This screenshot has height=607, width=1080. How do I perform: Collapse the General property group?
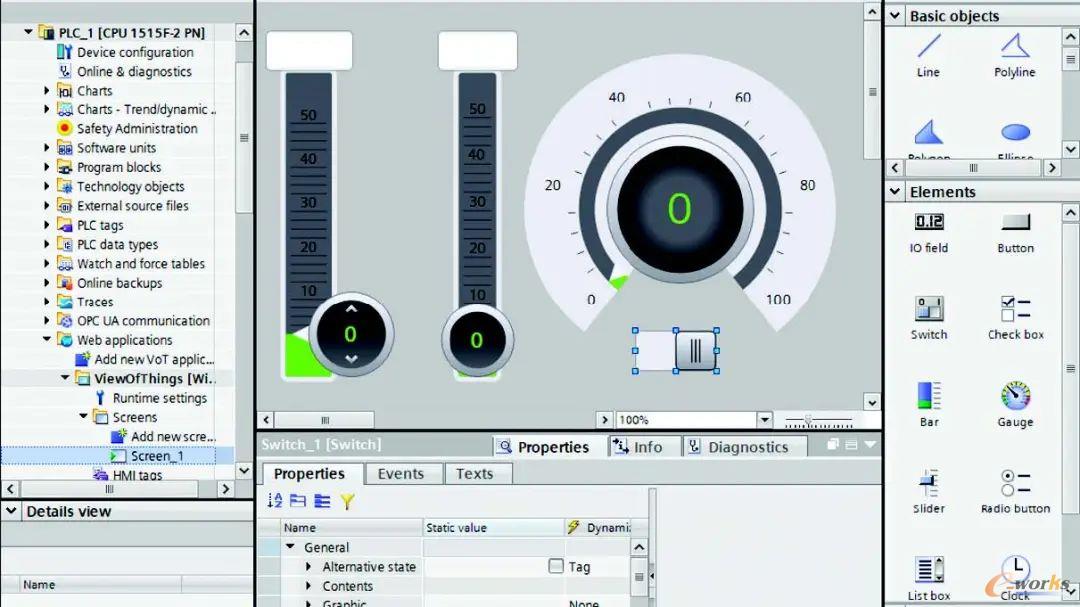pos(291,547)
